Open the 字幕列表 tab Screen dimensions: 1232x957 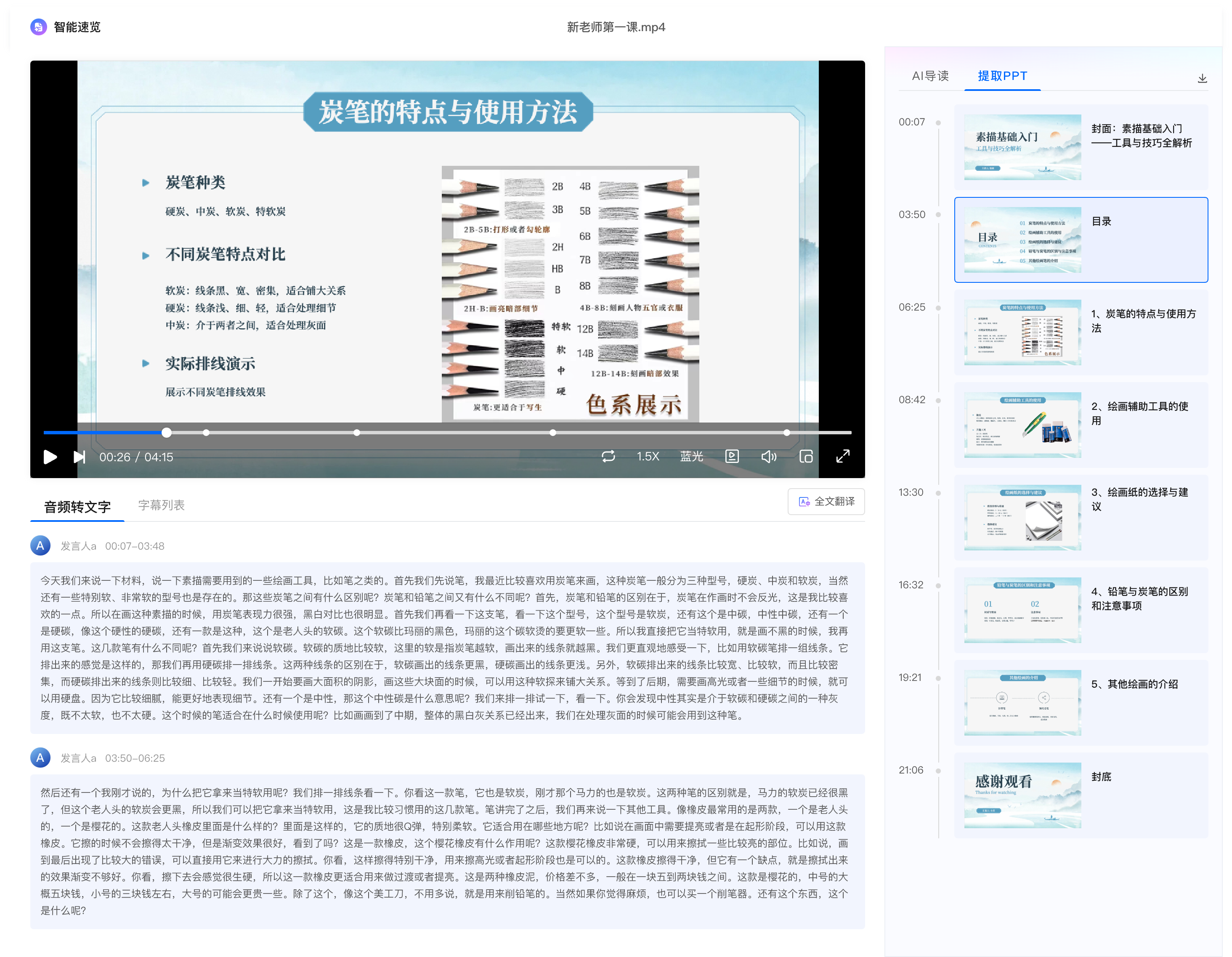tap(161, 505)
